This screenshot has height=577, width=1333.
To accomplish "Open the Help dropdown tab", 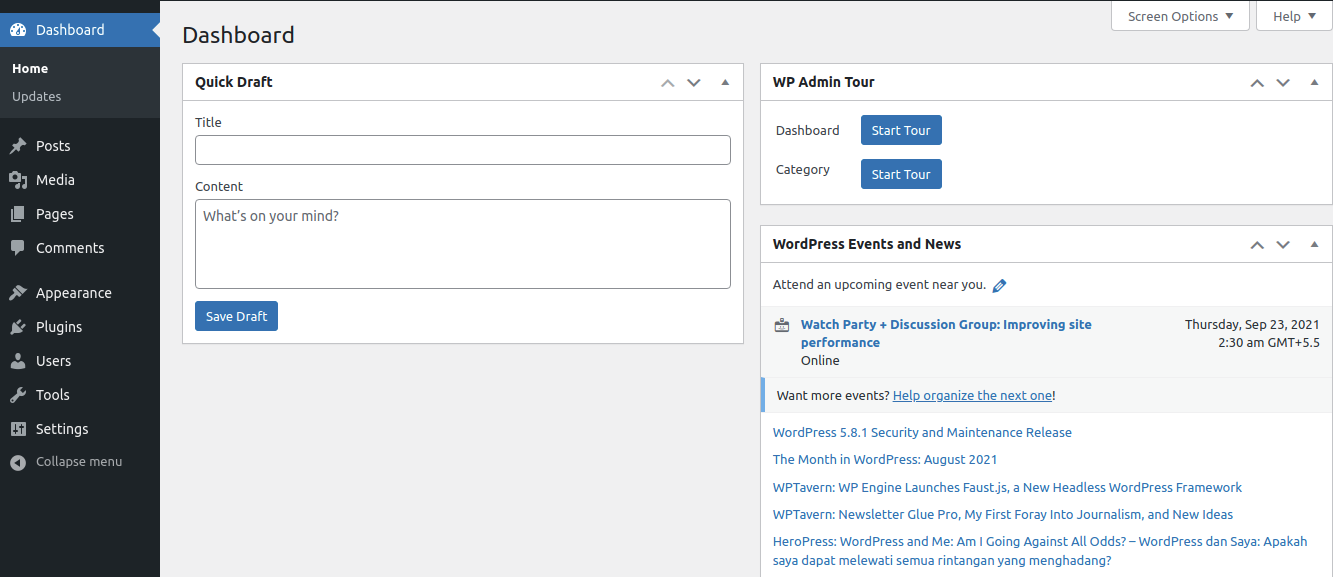I will [x=1295, y=16].
